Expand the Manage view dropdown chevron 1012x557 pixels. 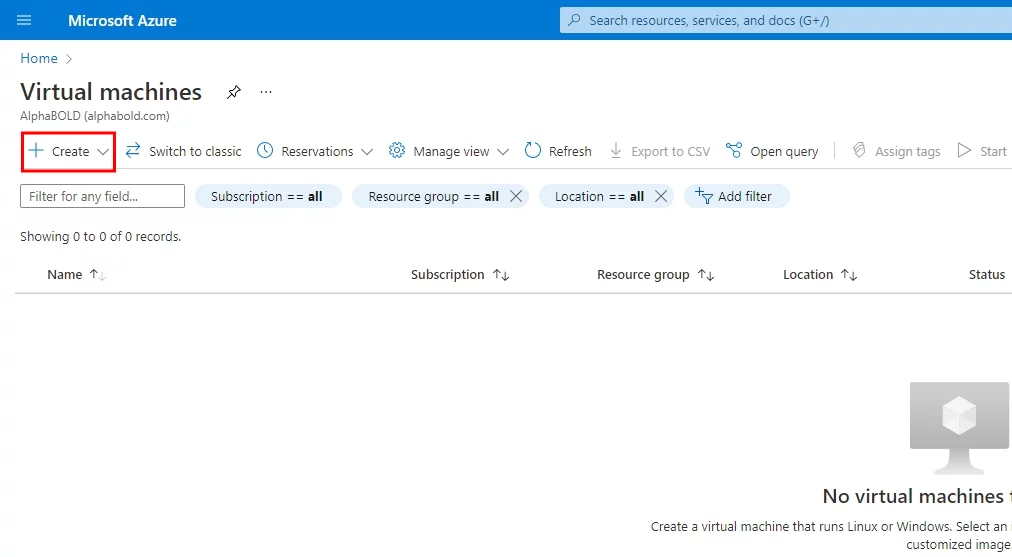[503, 152]
